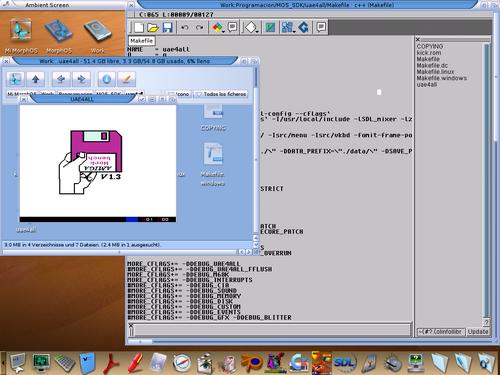Click the file pattern filter input field

[441, 332]
